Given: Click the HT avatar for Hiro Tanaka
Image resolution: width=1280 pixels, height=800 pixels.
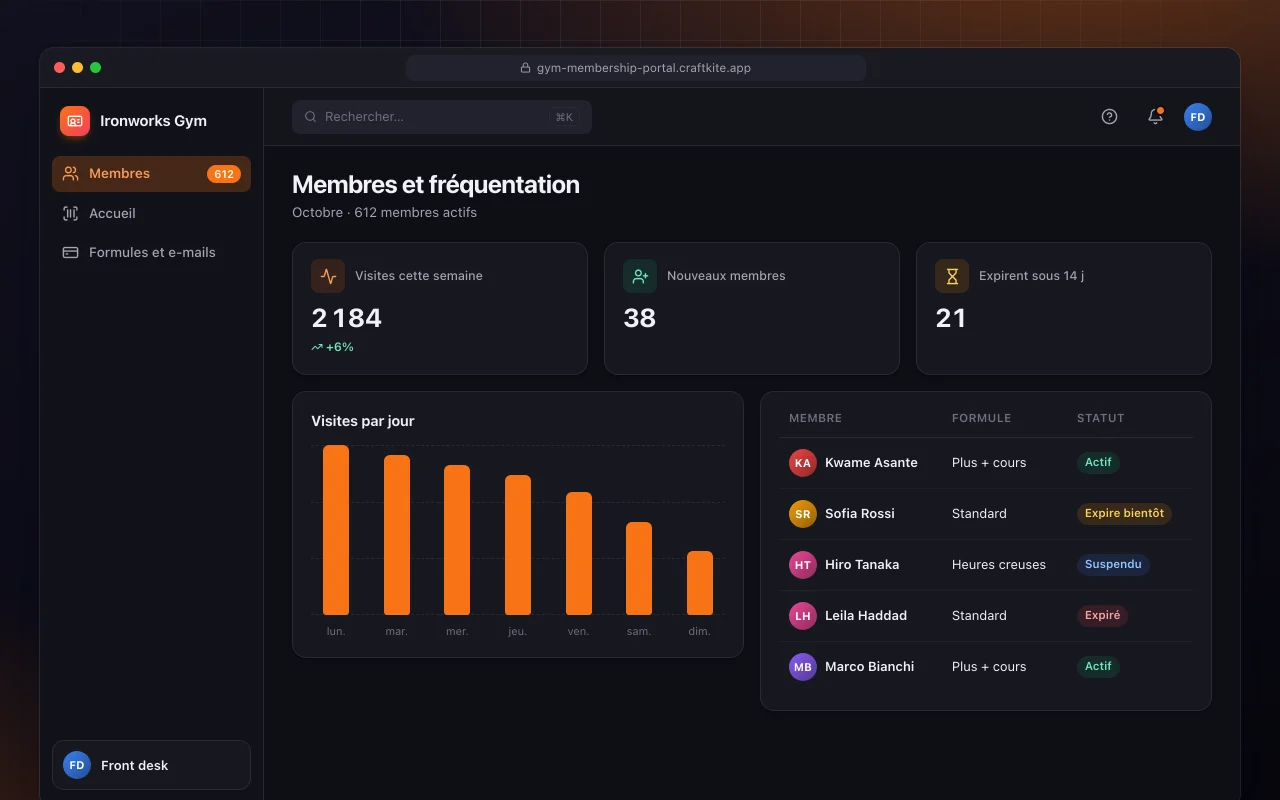Looking at the screenshot, I should [x=803, y=565].
